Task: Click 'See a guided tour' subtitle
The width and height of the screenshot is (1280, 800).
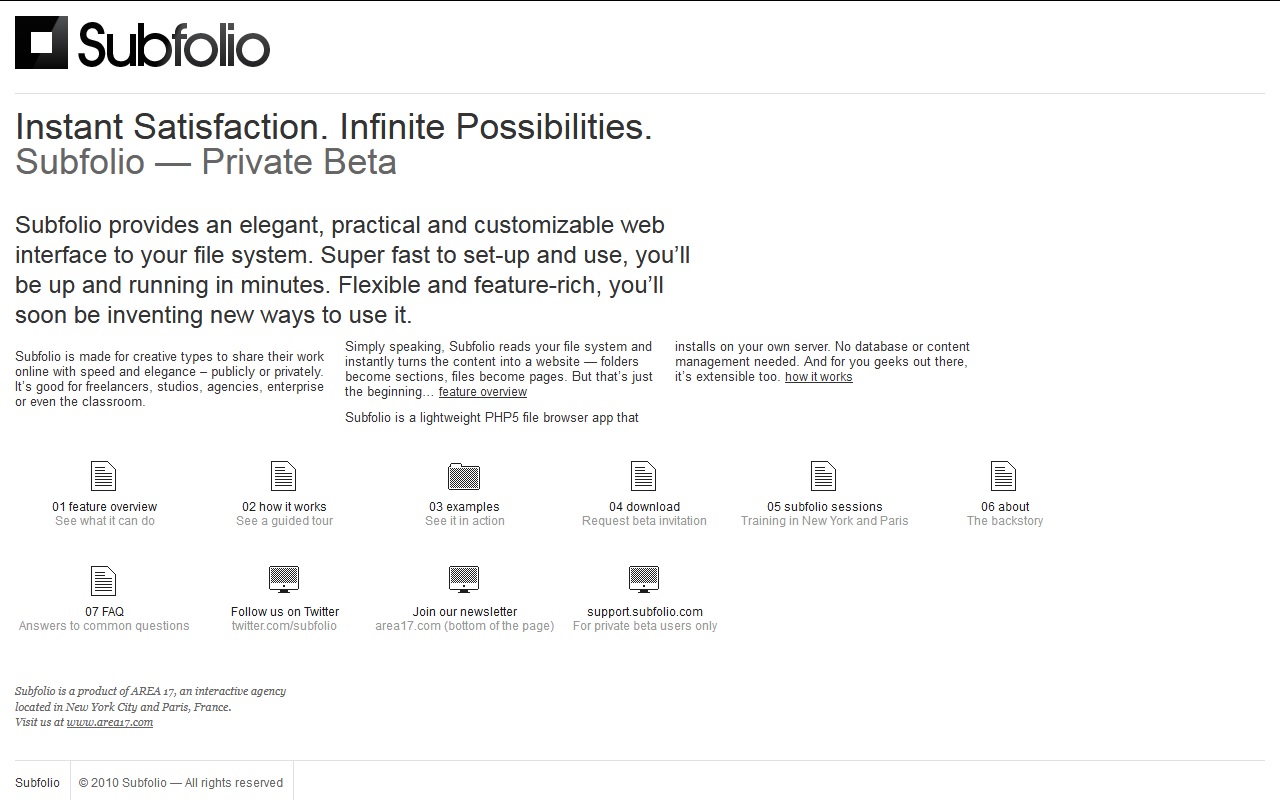Action: pos(284,521)
